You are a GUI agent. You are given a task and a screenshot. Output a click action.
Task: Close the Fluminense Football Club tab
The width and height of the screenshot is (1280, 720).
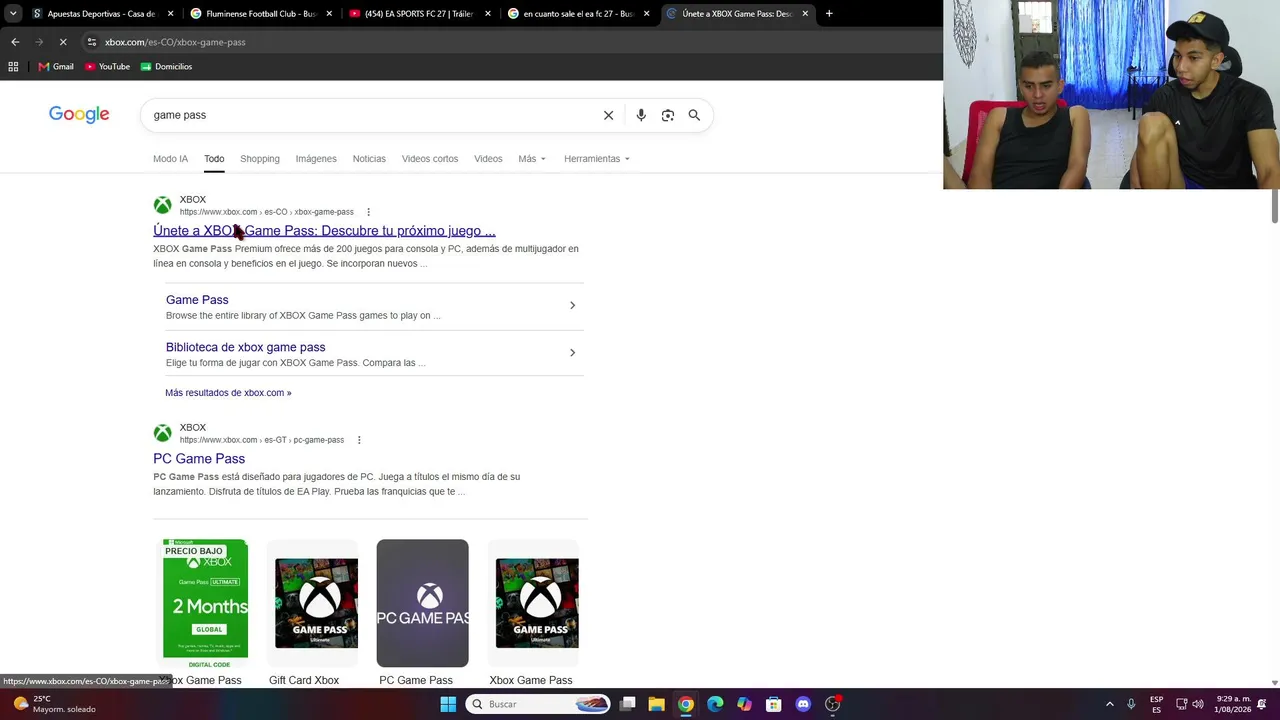329,14
